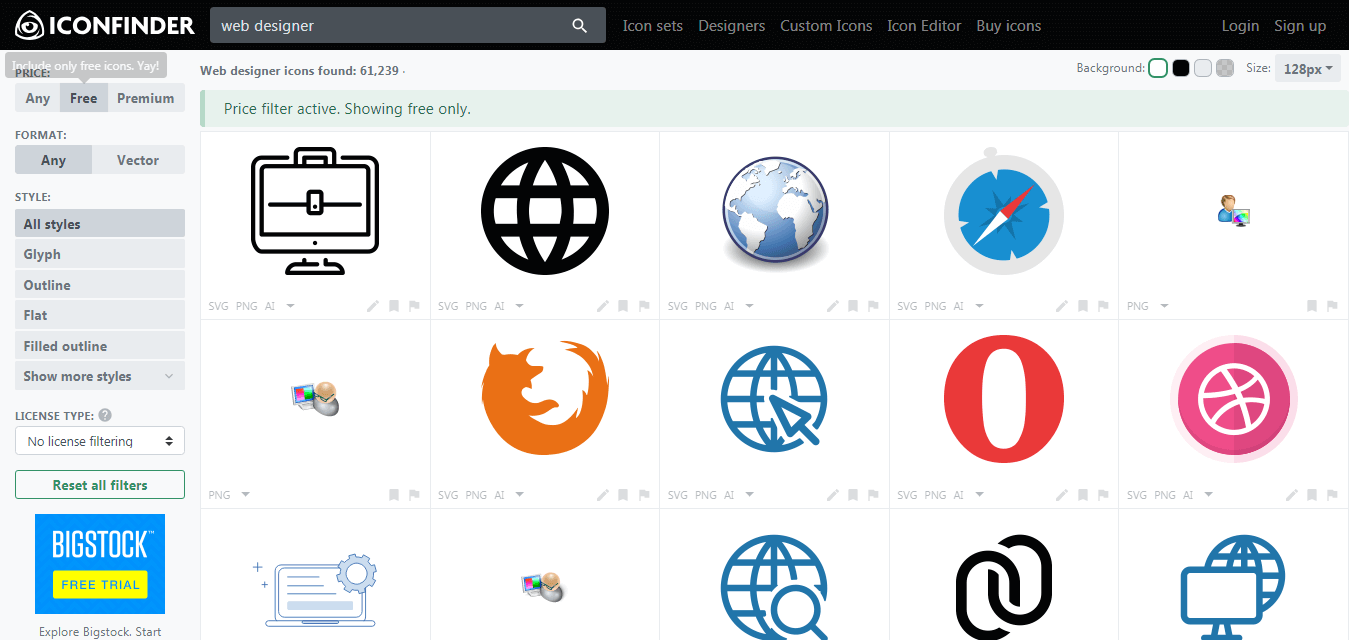The height and width of the screenshot is (640, 1349).
Task: Go to Buy icons
Action: 1009,26
